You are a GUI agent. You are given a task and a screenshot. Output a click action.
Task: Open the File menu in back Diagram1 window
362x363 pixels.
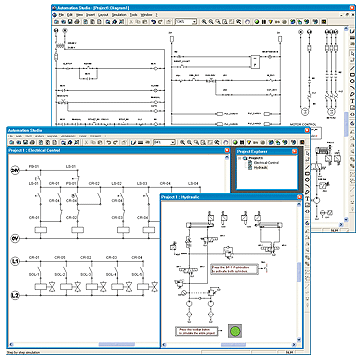point(61,15)
